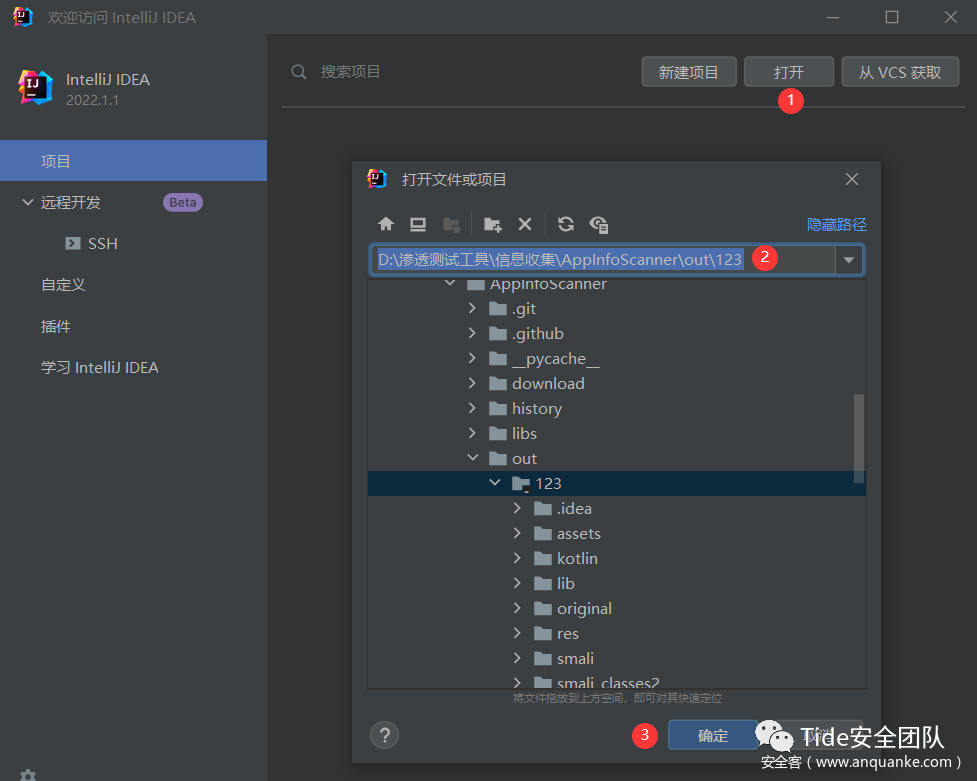Click the Beta badge next to 远程开发
Screen dimensions: 977x781
[x=183, y=203]
